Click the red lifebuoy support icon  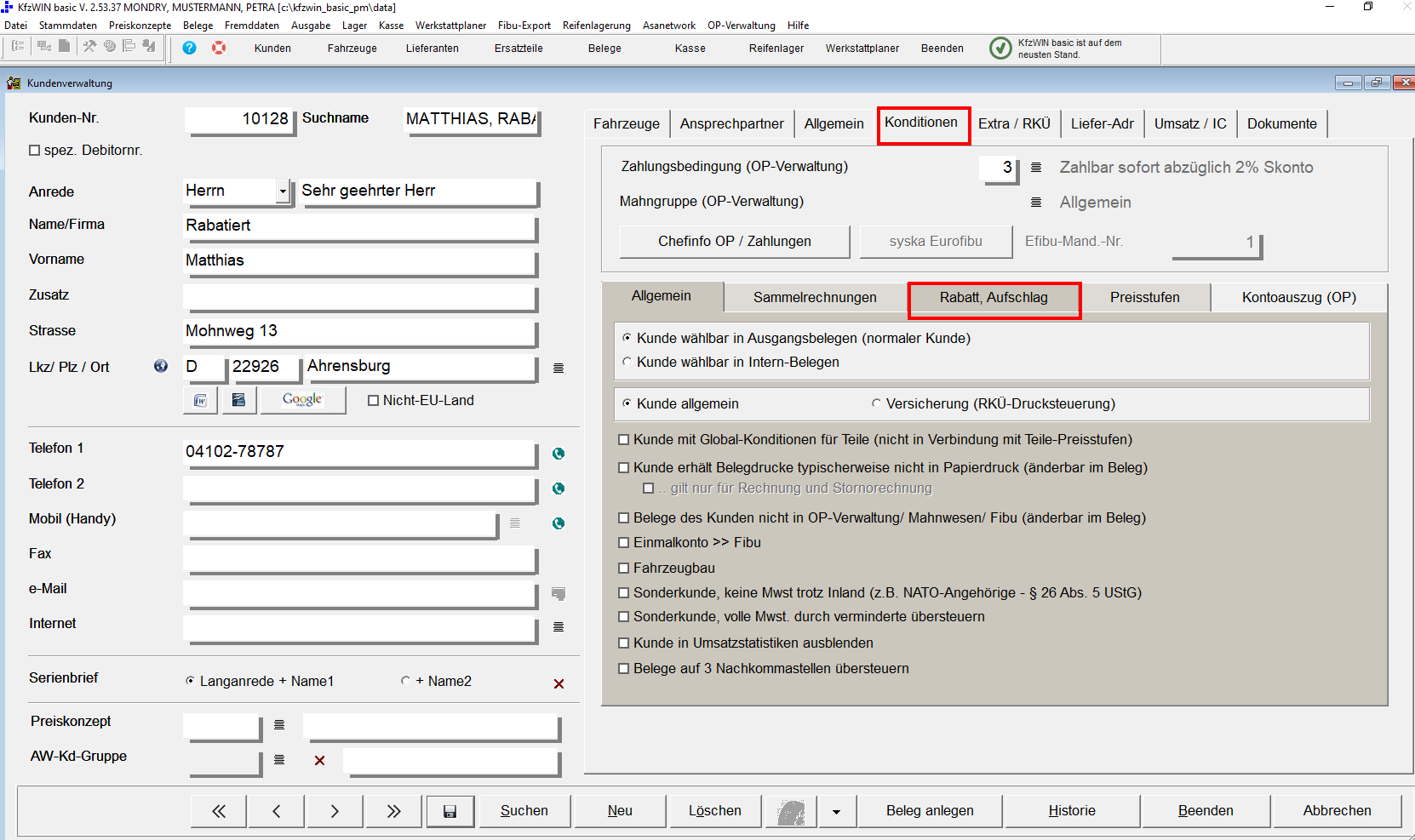pyautogui.click(x=219, y=48)
